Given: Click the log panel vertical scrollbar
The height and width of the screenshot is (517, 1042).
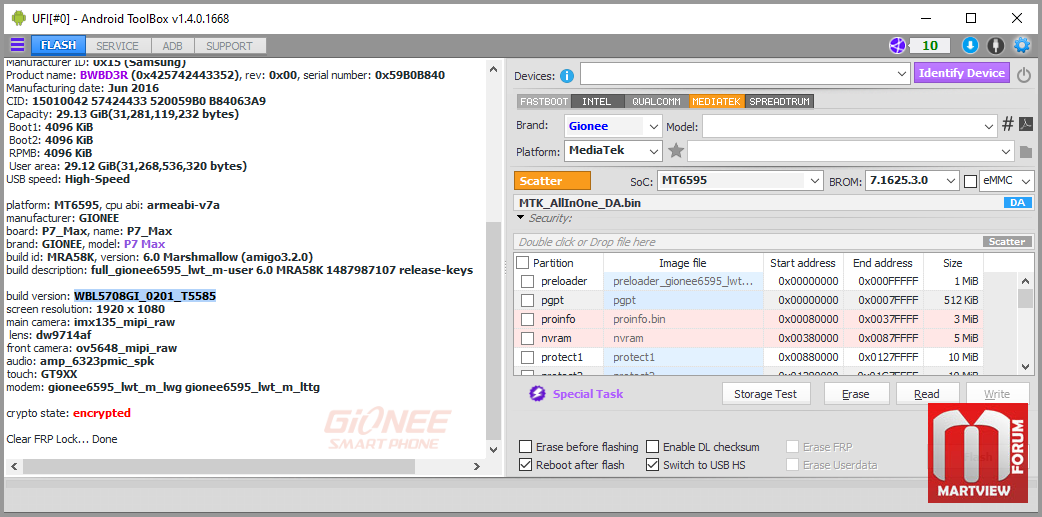Looking at the screenshot, I should (x=493, y=258).
